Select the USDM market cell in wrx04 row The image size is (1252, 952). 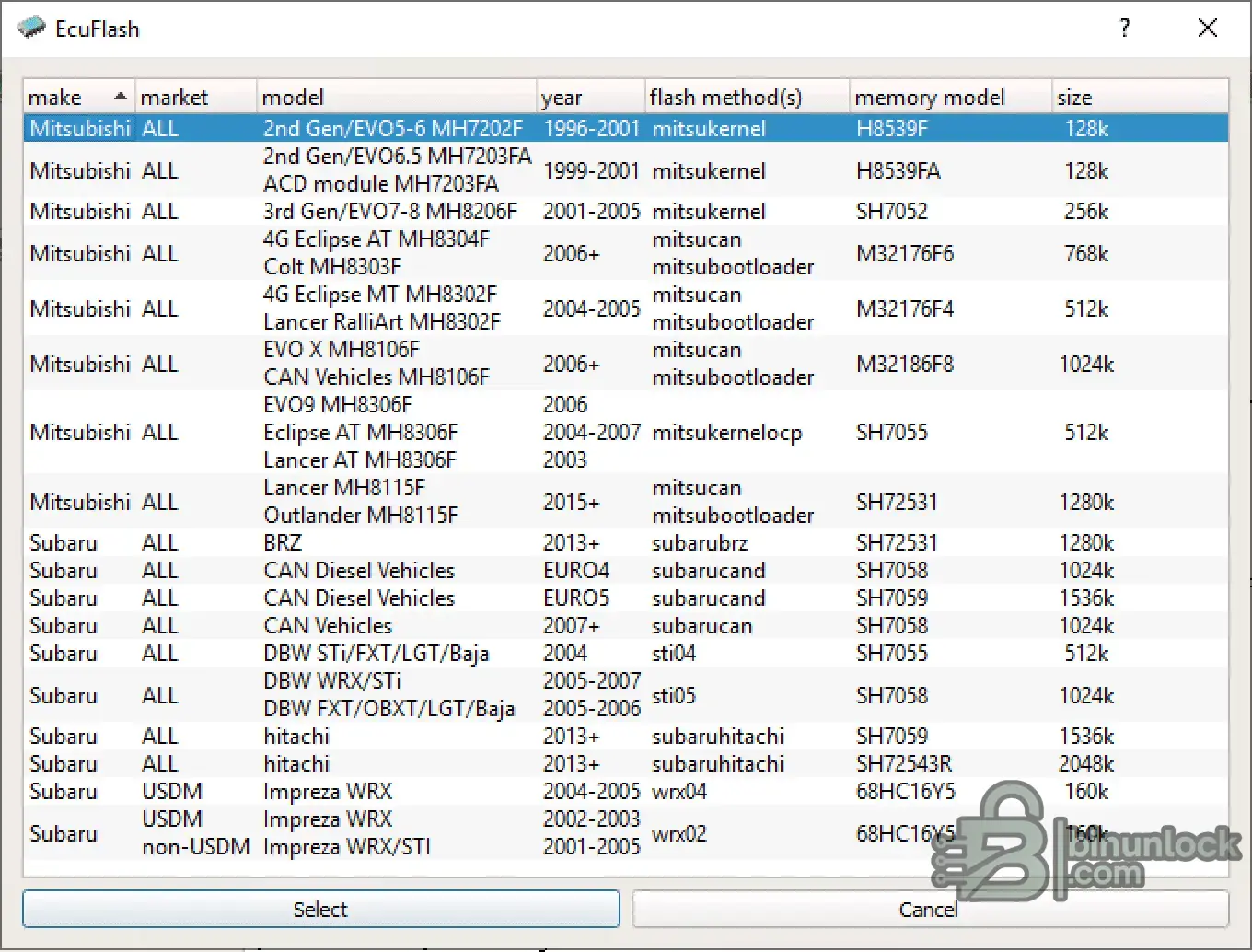coord(172,791)
